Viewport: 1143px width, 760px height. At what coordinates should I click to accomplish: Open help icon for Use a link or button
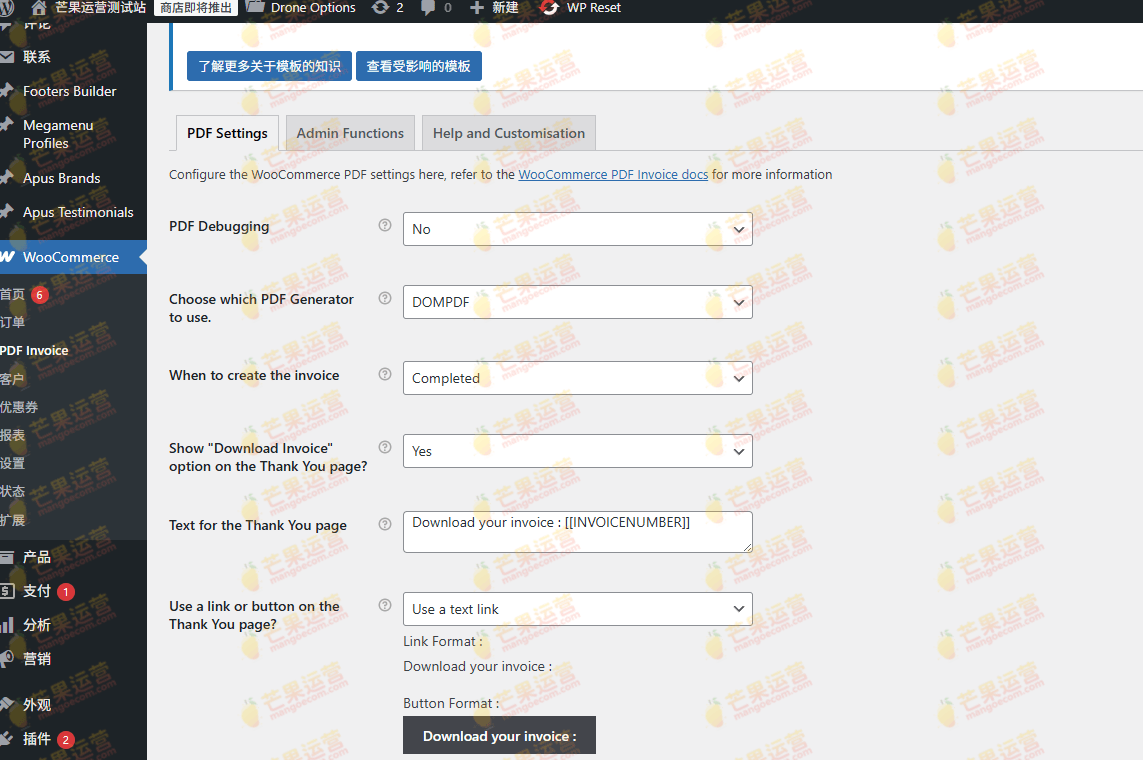coord(385,605)
